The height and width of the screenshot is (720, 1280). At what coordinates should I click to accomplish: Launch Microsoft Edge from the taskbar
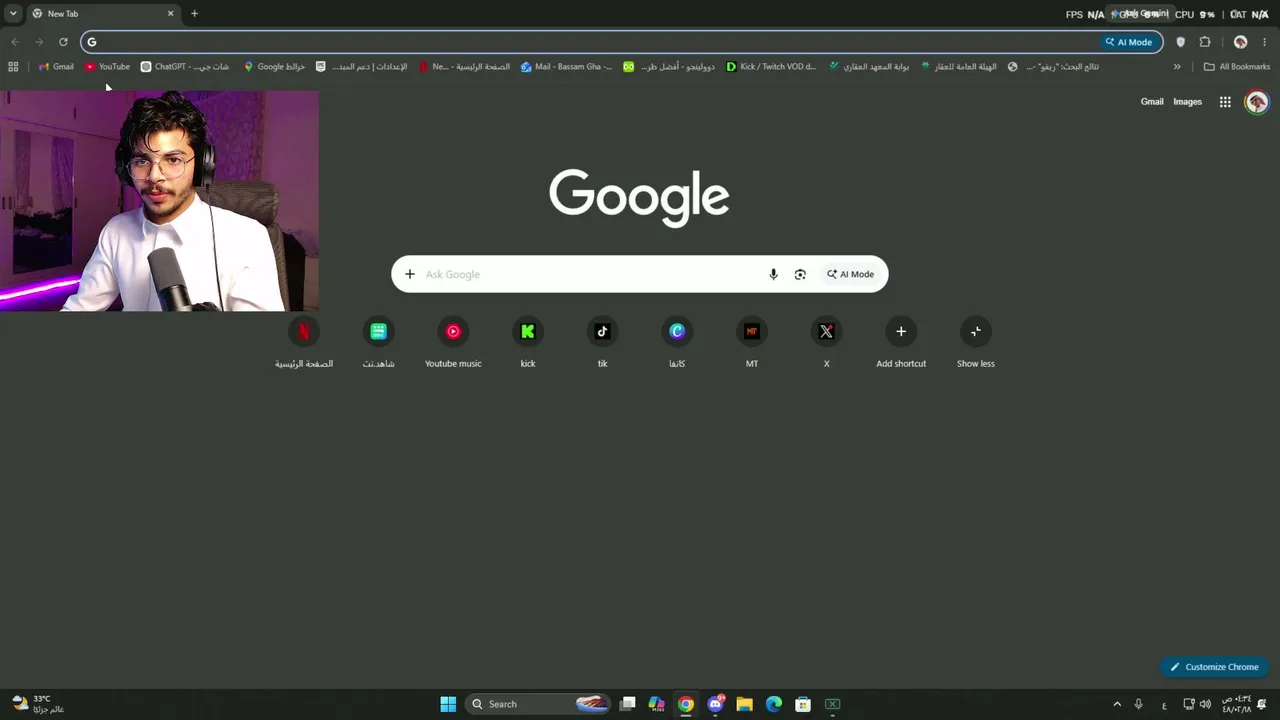click(773, 704)
